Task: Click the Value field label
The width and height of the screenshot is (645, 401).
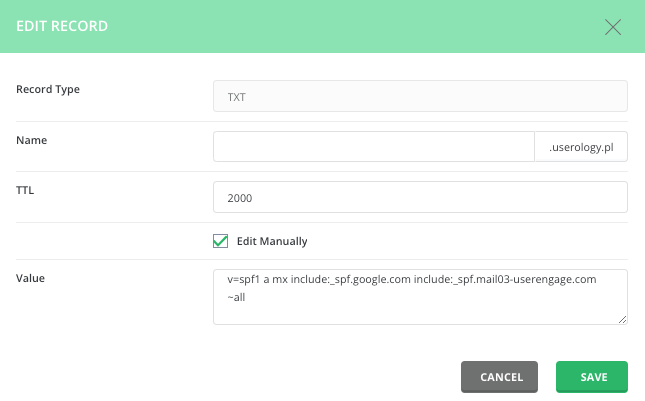Action: click(32, 277)
